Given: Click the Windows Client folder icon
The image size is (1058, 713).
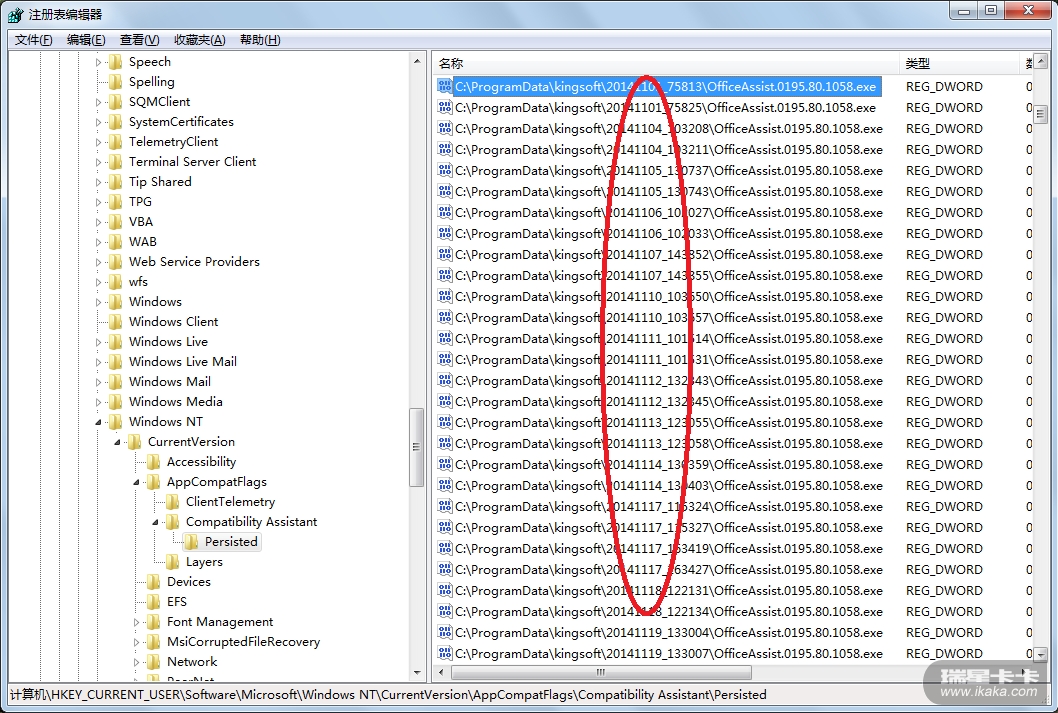Looking at the screenshot, I should [116, 322].
